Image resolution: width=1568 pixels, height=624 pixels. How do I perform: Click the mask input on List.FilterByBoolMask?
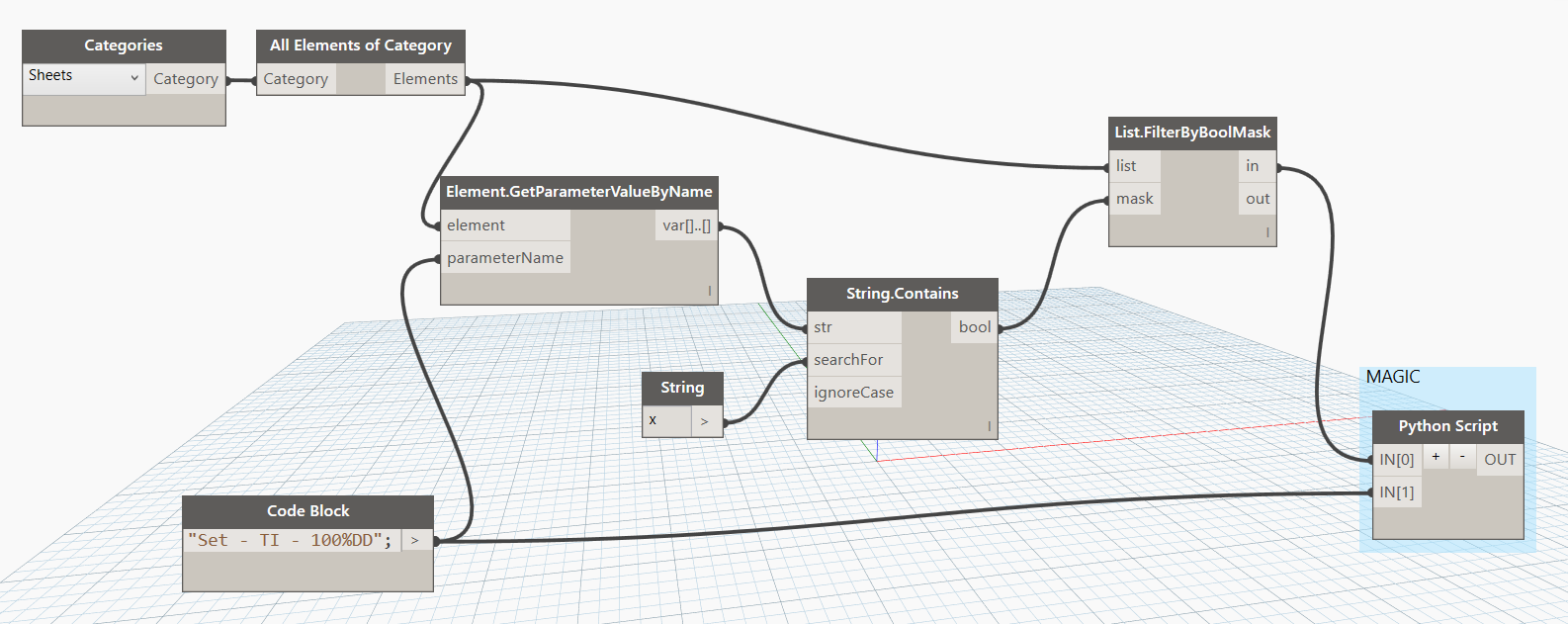[x=1134, y=199]
